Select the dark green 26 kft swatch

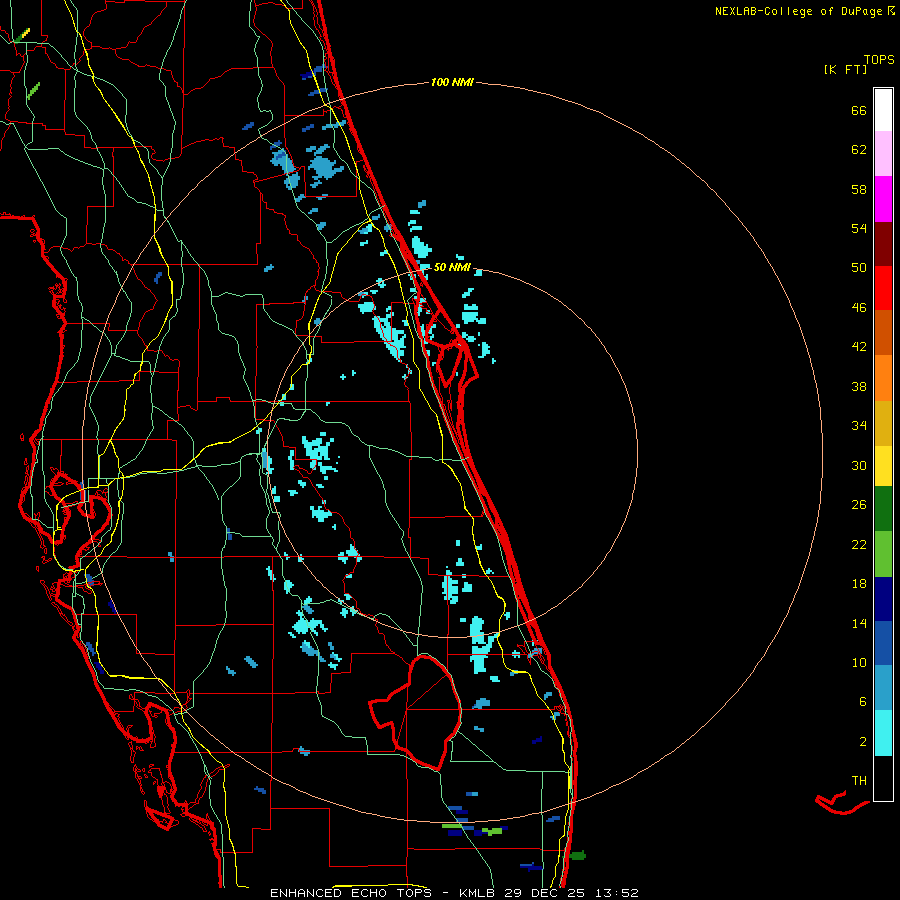click(883, 509)
